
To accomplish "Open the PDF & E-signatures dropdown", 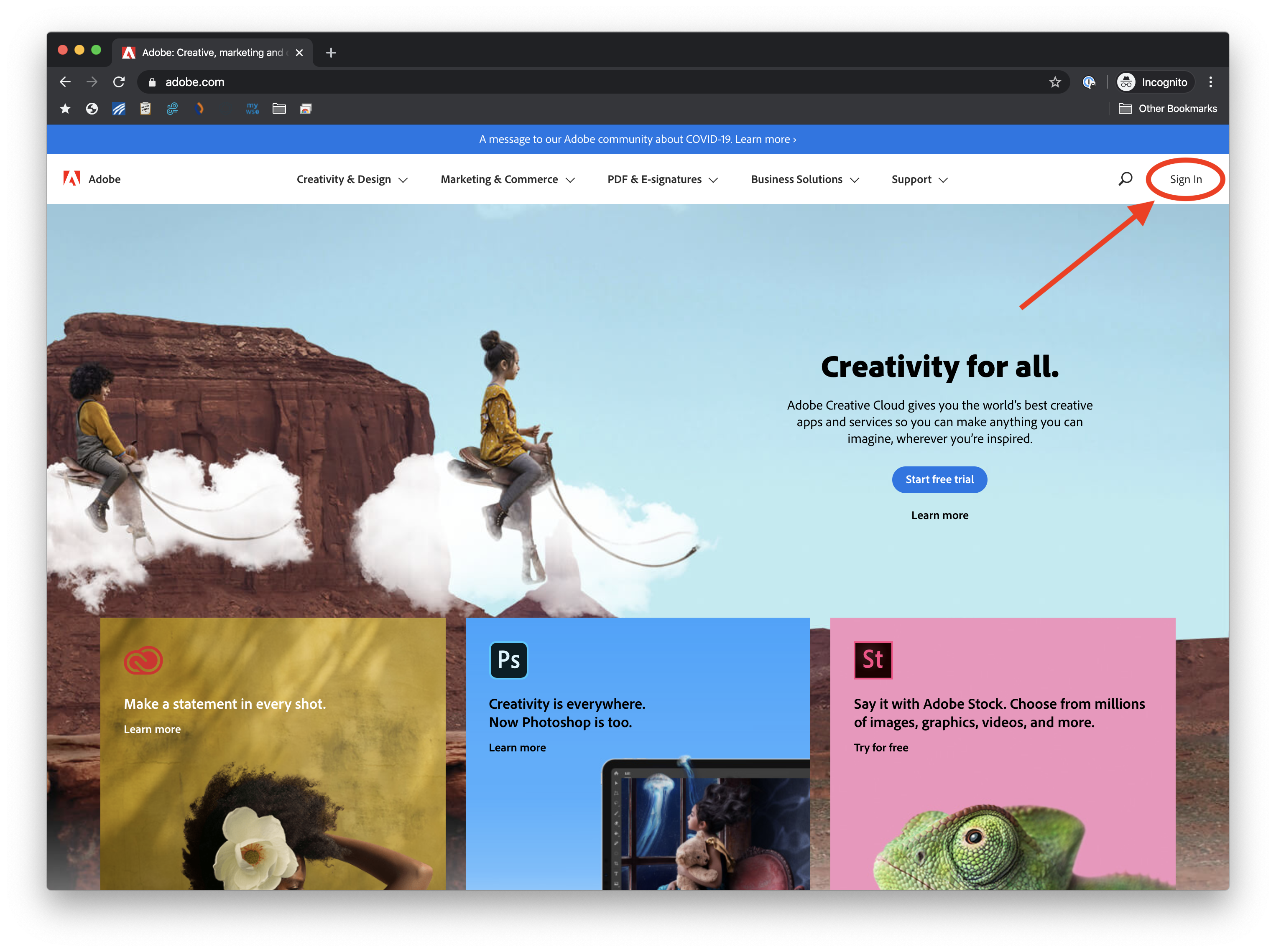I will pyautogui.click(x=662, y=179).
